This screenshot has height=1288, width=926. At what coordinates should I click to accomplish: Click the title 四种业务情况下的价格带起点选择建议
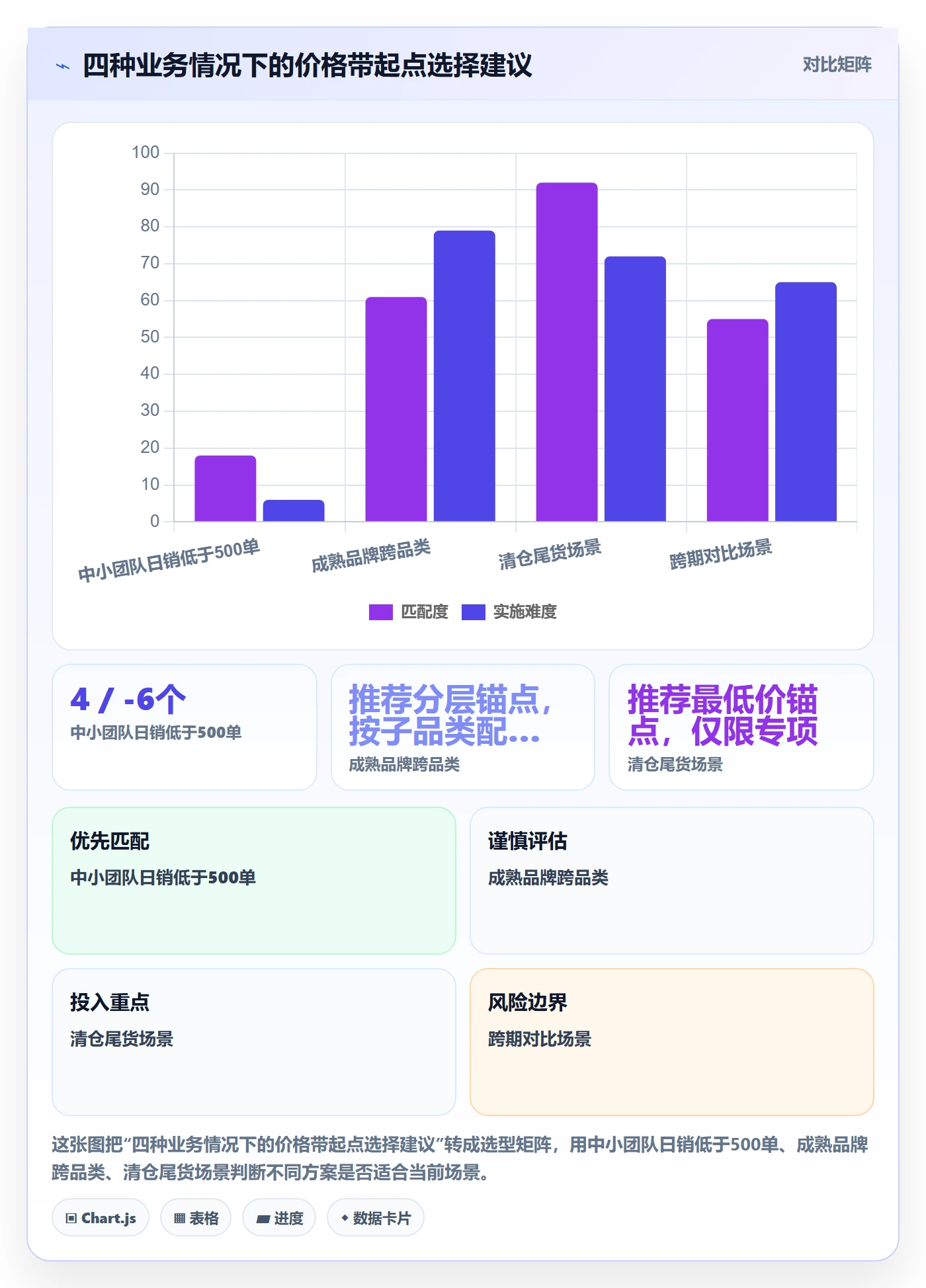pos(308,65)
